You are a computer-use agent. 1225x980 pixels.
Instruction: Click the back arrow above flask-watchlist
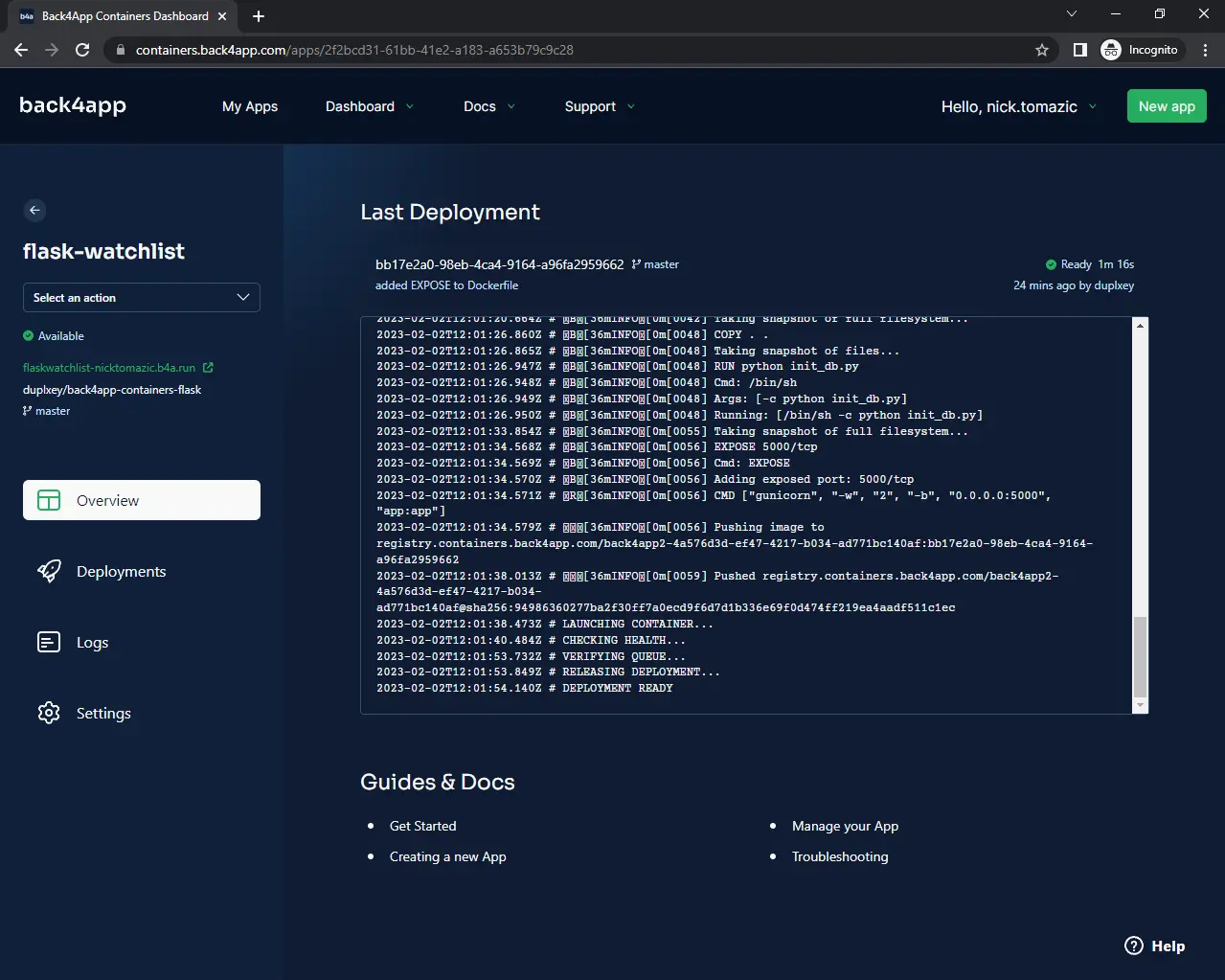tap(34, 210)
